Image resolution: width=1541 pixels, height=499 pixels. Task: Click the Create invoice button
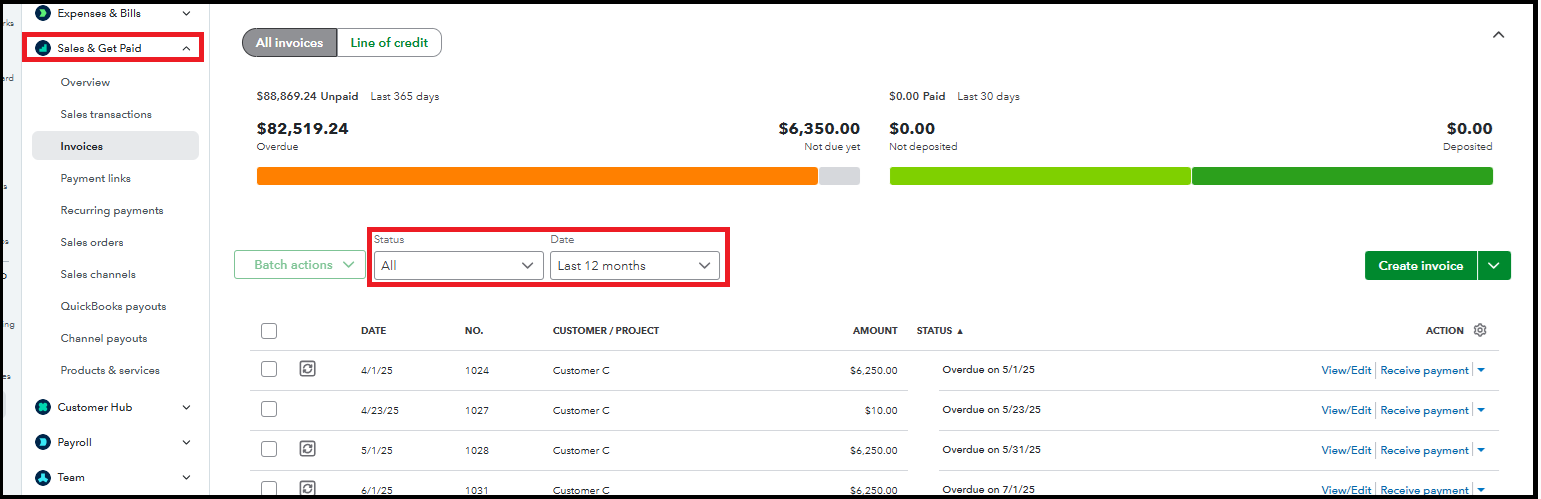pyautogui.click(x=1420, y=266)
